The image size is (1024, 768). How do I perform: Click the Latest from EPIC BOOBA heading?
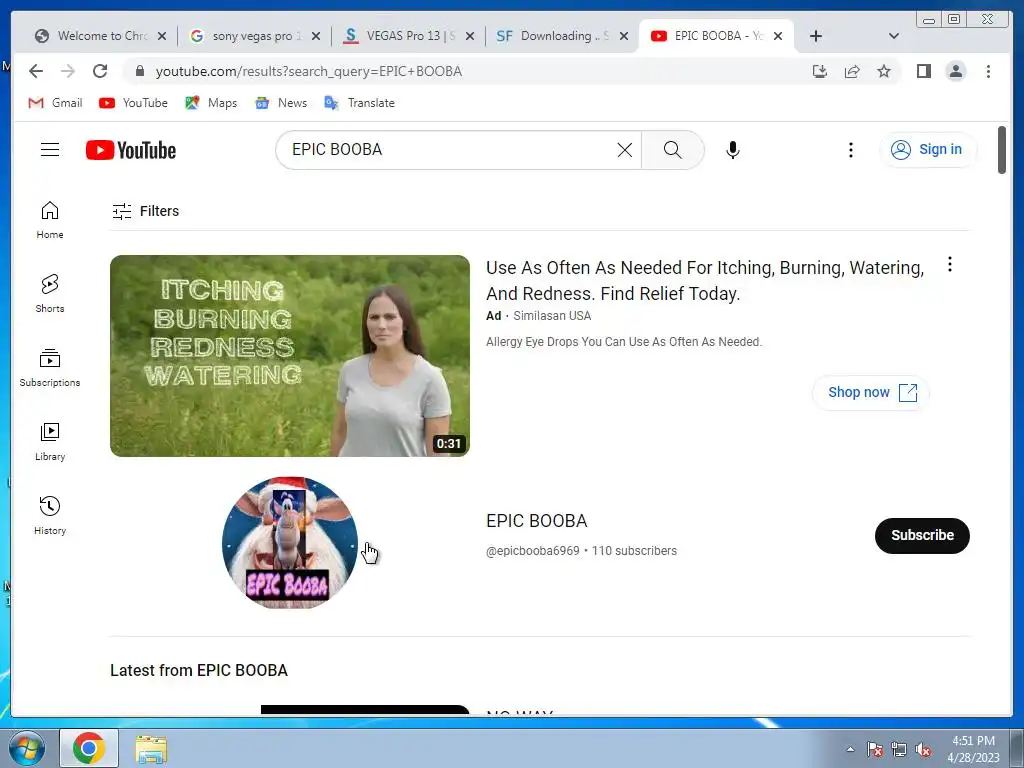click(199, 671)
